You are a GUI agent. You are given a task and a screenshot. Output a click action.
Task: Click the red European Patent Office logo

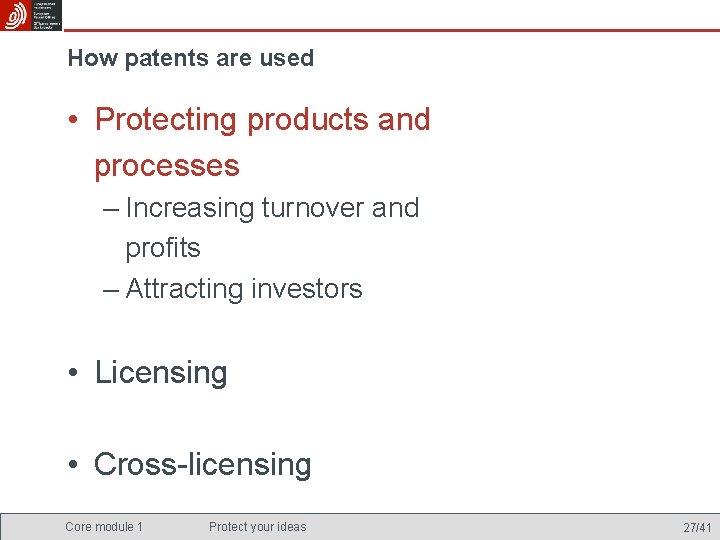click(x=15, y=15)
